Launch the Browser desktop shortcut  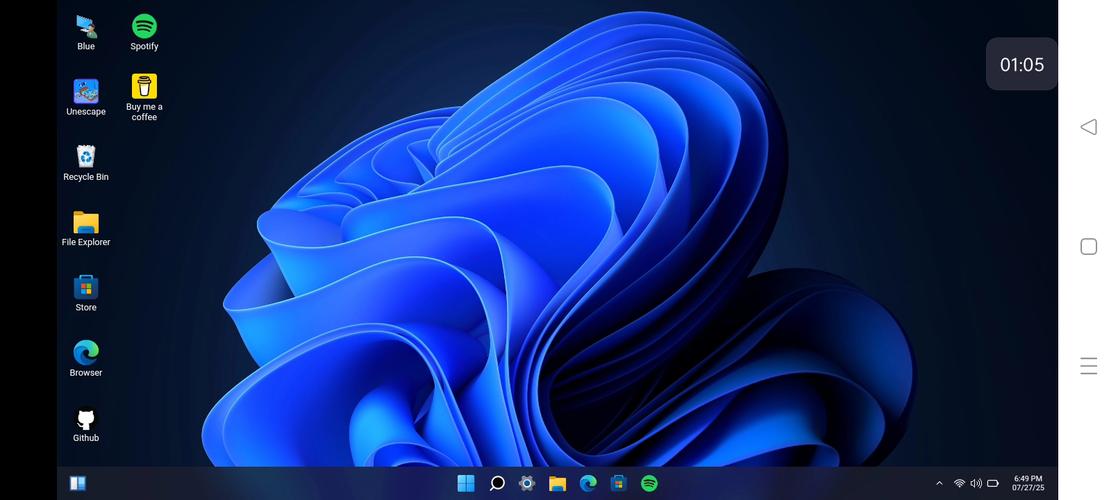(x=86, y=359)
